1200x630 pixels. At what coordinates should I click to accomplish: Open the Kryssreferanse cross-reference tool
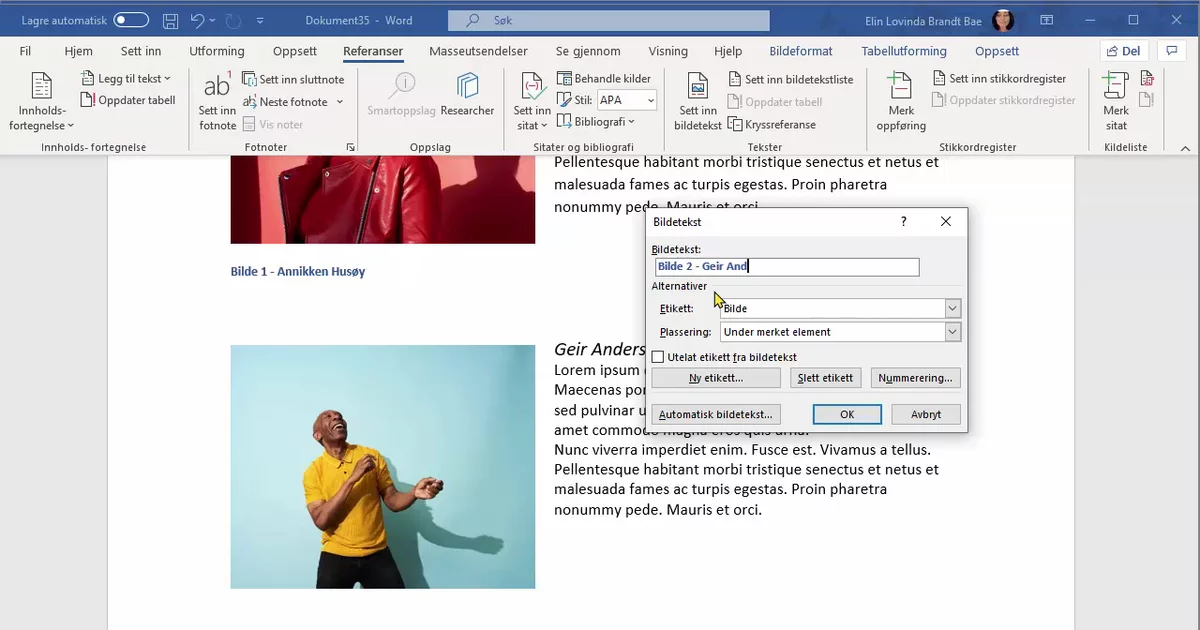[x=772, y=125]
